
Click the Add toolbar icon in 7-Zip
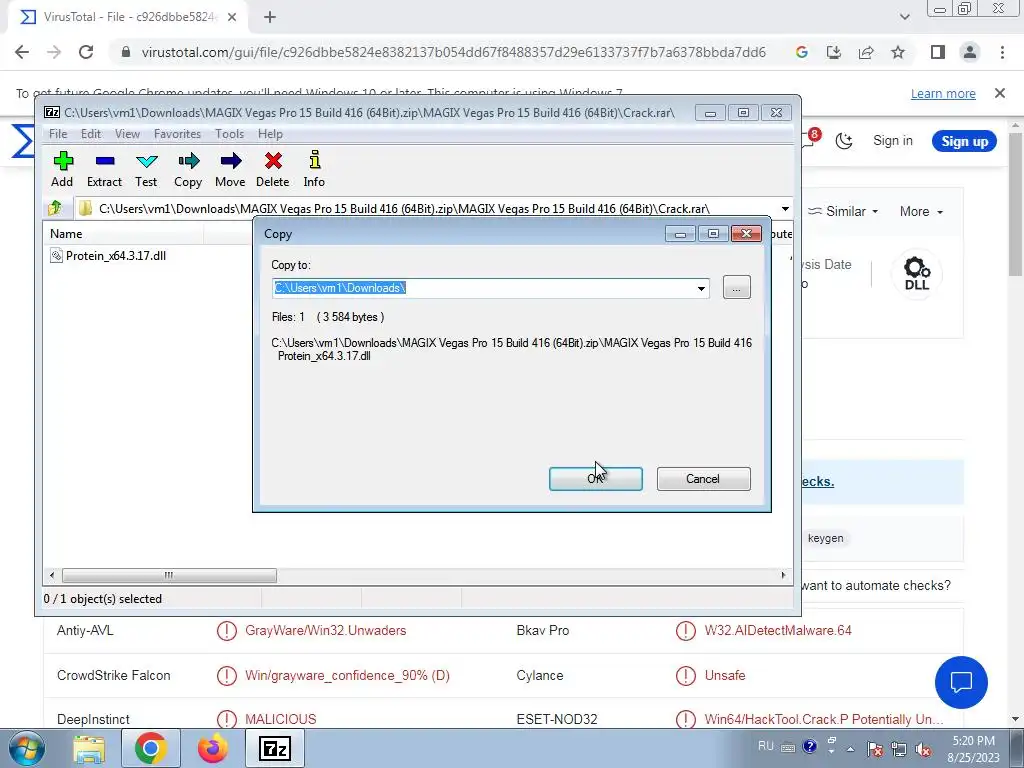pos(63,168)
